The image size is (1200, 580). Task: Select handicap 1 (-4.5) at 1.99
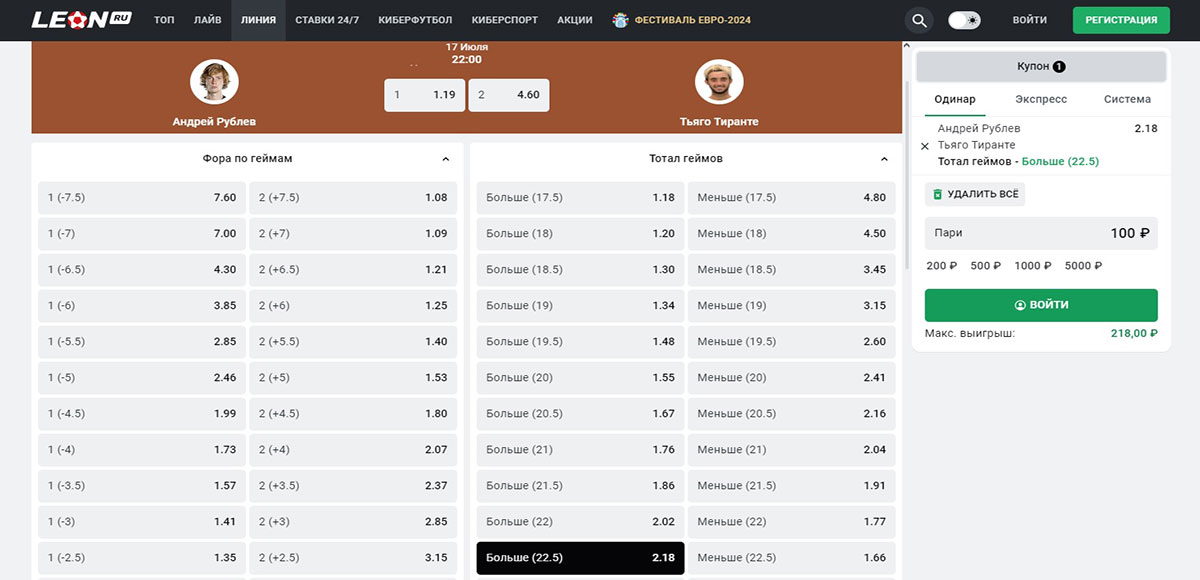pyautogui.click(x=142, y=414)
